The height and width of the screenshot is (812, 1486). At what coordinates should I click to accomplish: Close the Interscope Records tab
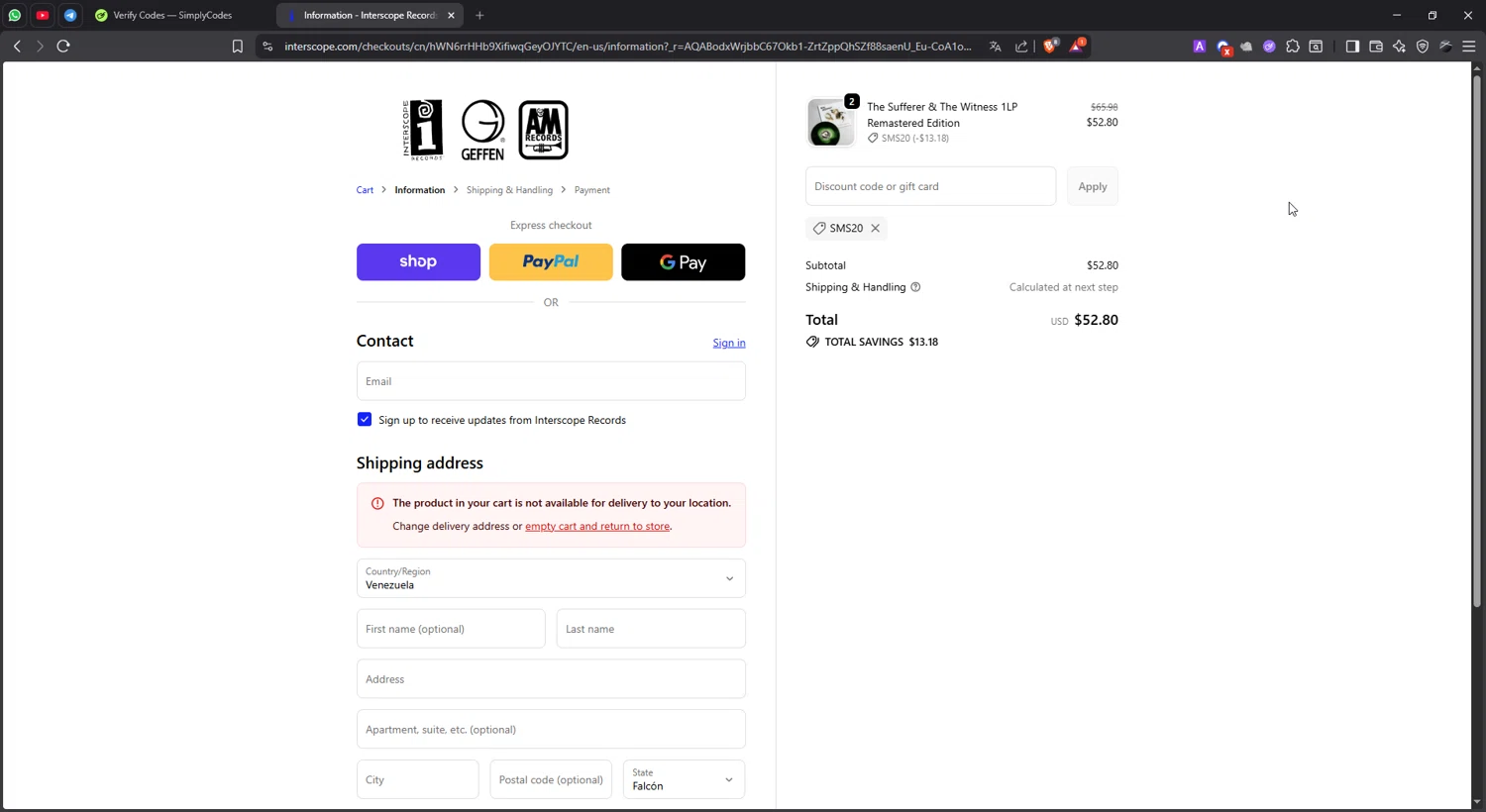(451, 15)
